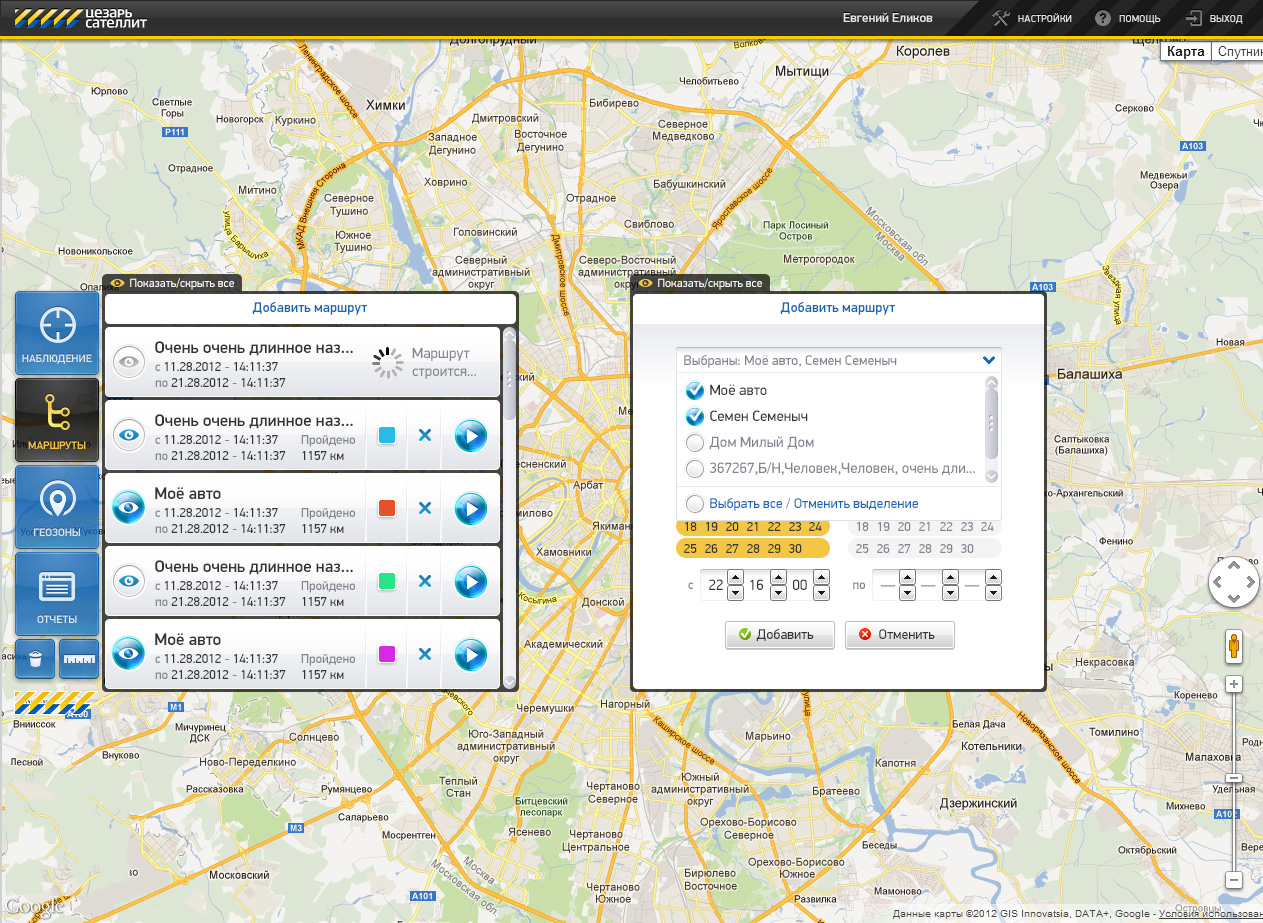
Task: Delete the route with the cyan swatch
Action: [x=425, y=435]
